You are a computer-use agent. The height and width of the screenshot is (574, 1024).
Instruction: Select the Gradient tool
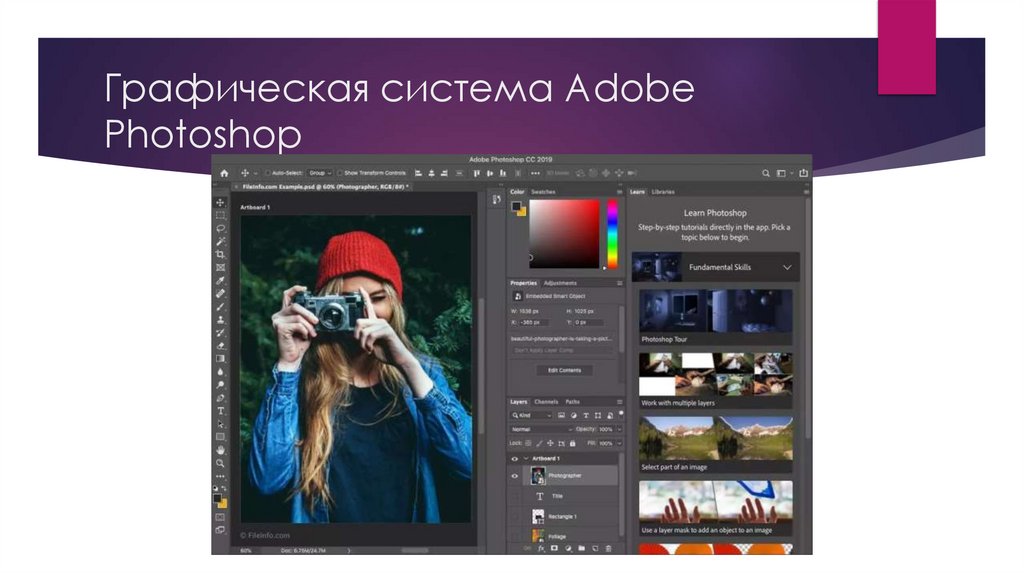click(x=221, y=359)
